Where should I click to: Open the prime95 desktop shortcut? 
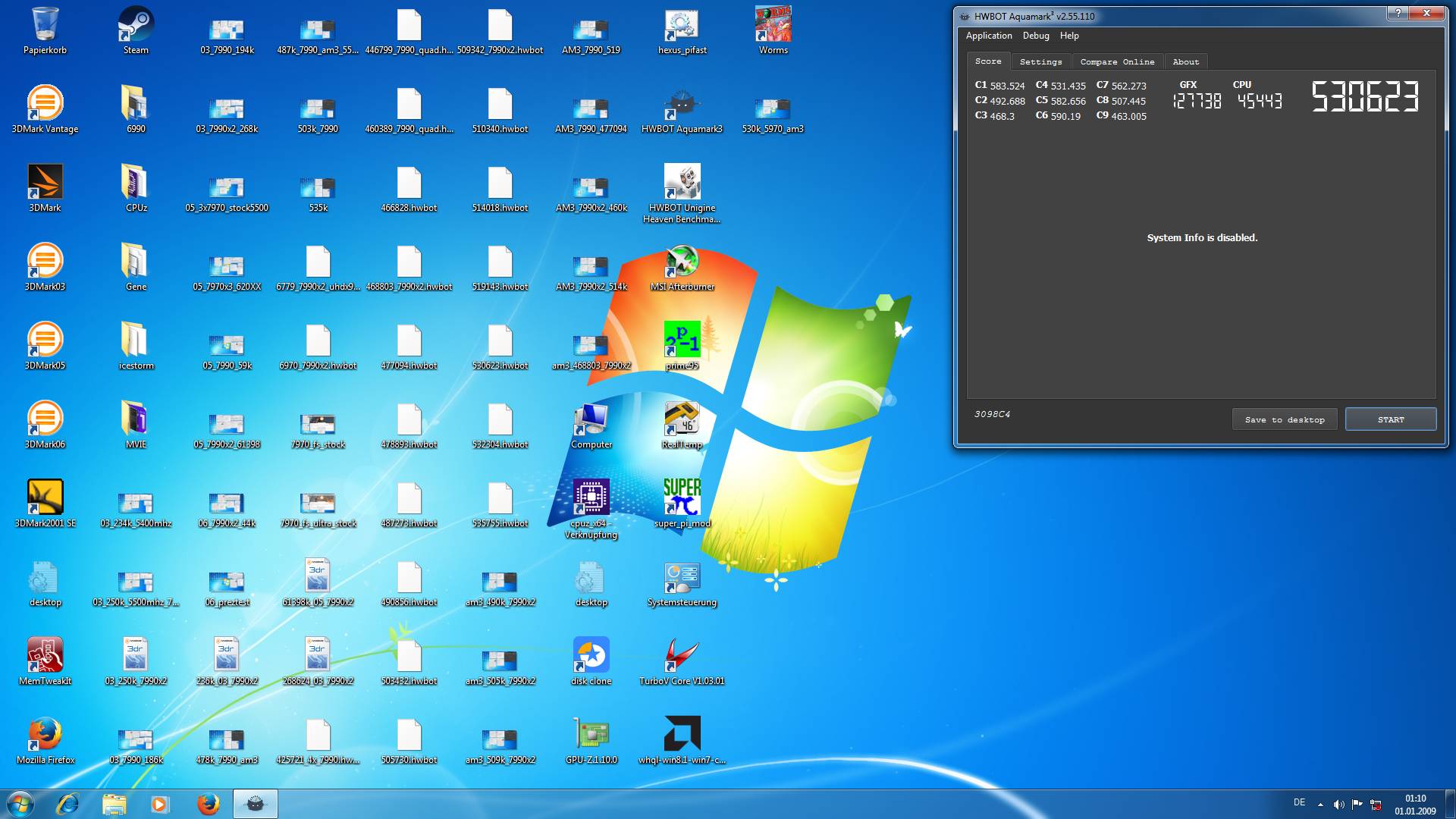[x=682, y=346]
